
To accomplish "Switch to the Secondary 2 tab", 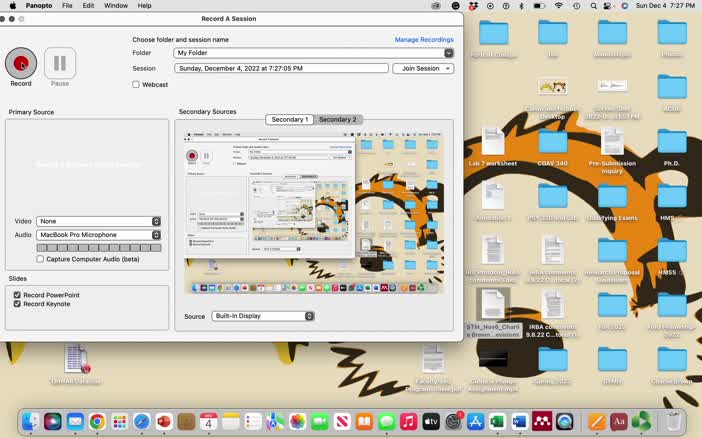I will click(338, 120).
